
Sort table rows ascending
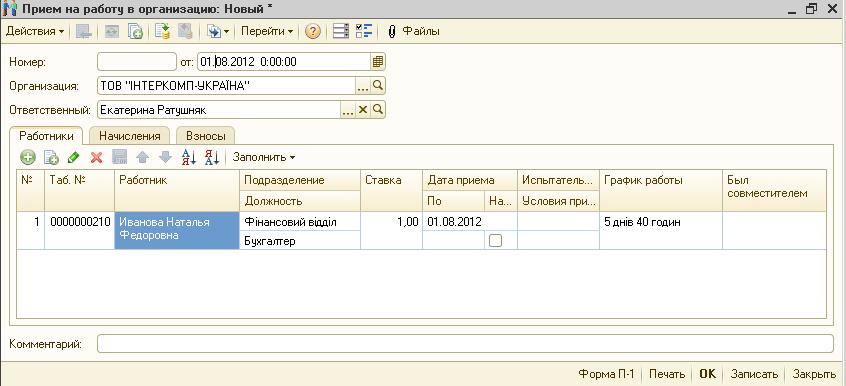coord(189,158)
